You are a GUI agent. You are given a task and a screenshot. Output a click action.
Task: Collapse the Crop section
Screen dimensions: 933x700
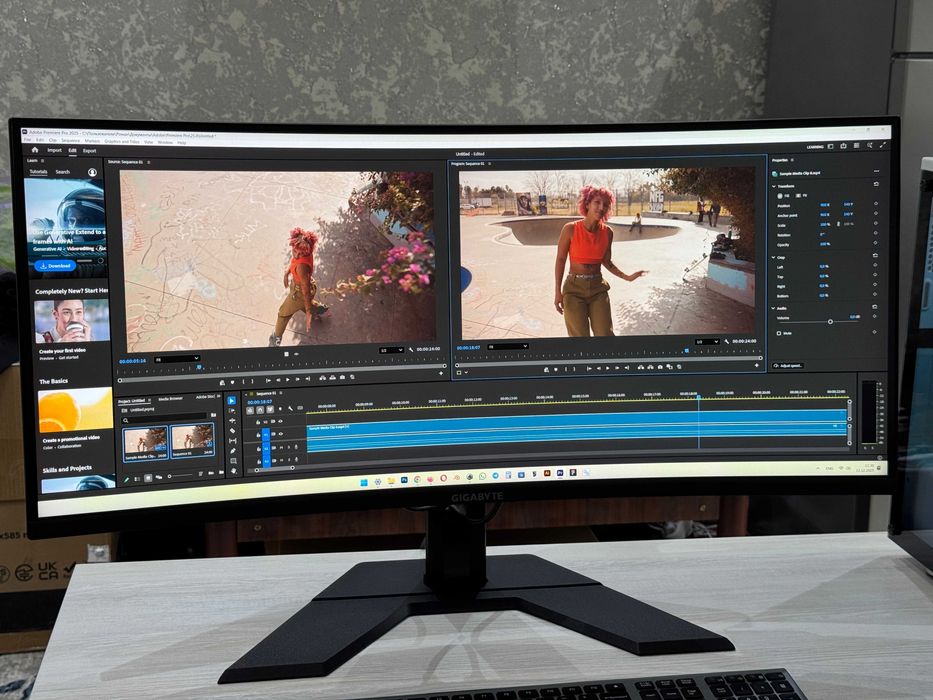(x=774, y=258)
